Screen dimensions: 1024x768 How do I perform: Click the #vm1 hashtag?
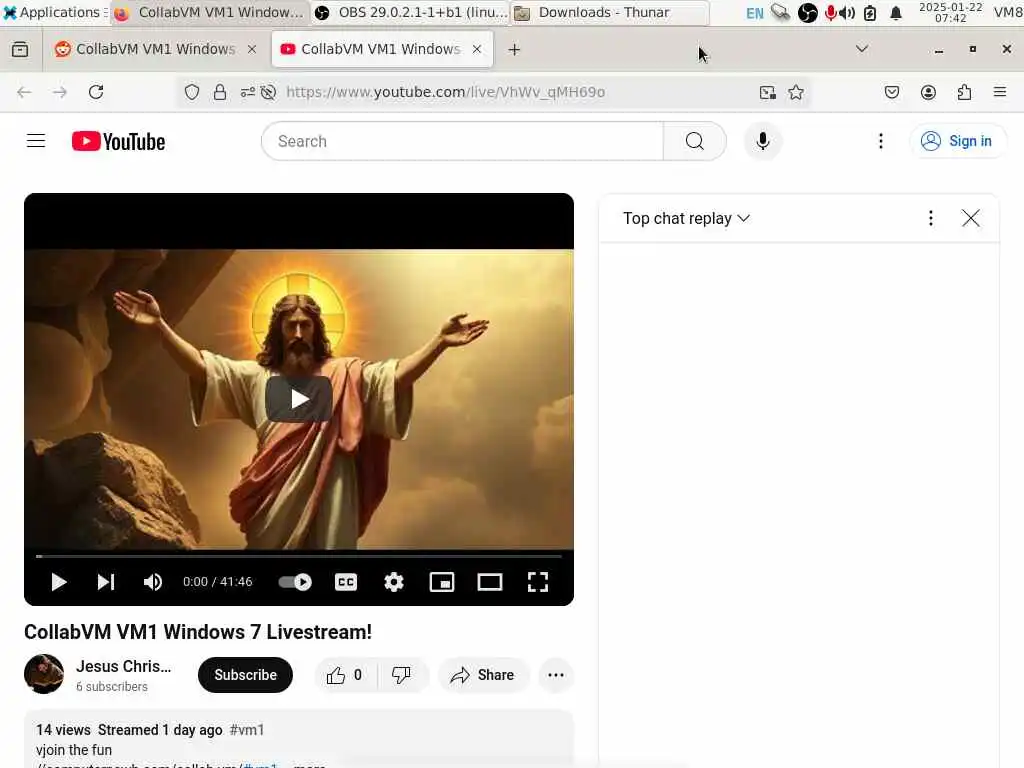[247, 730]
